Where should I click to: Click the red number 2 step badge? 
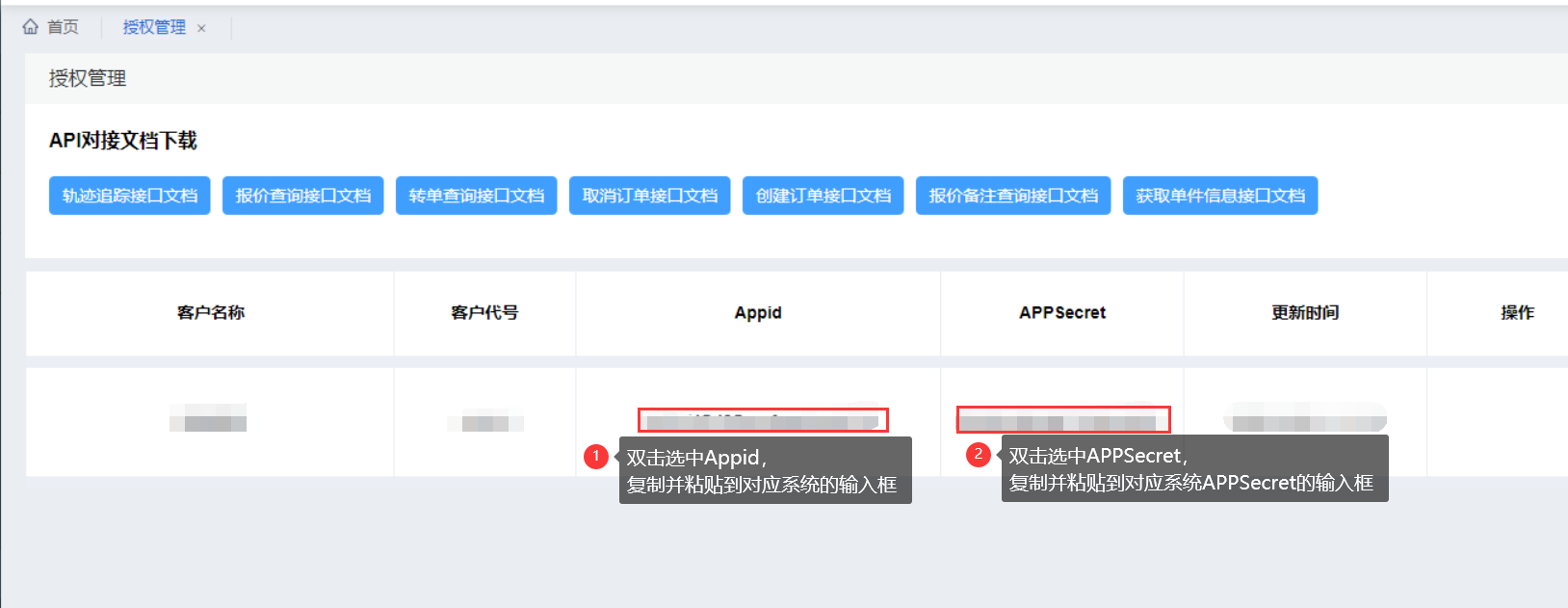(979, 454)
